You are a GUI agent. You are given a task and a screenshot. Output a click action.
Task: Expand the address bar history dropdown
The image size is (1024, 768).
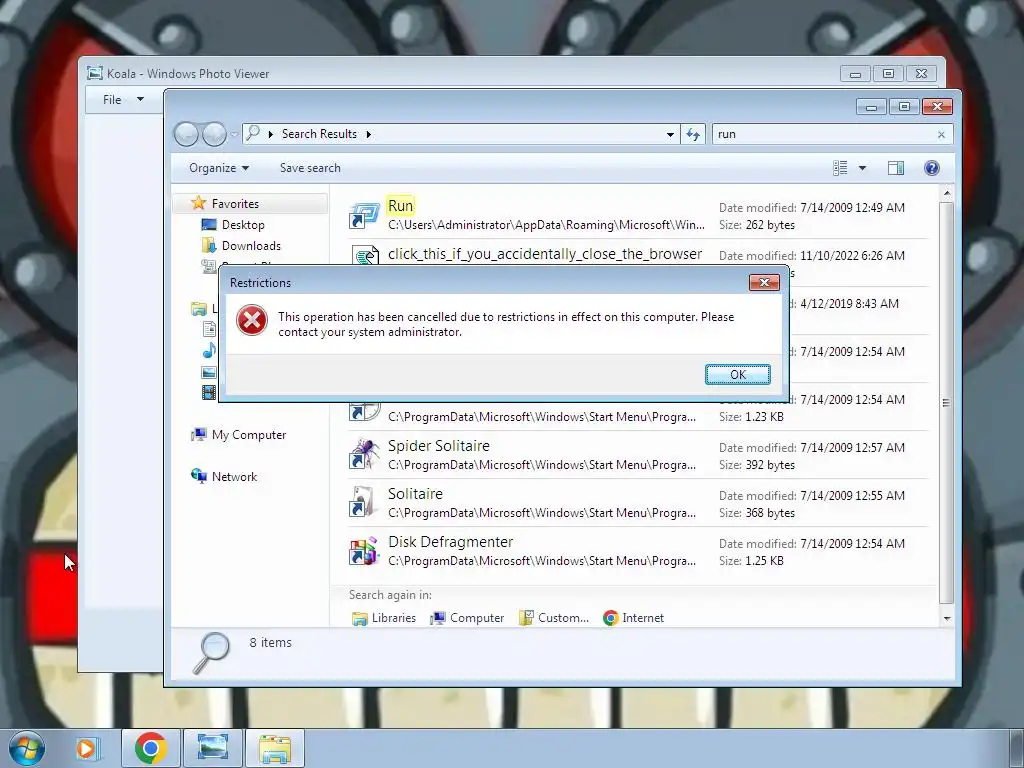point(670,134)
